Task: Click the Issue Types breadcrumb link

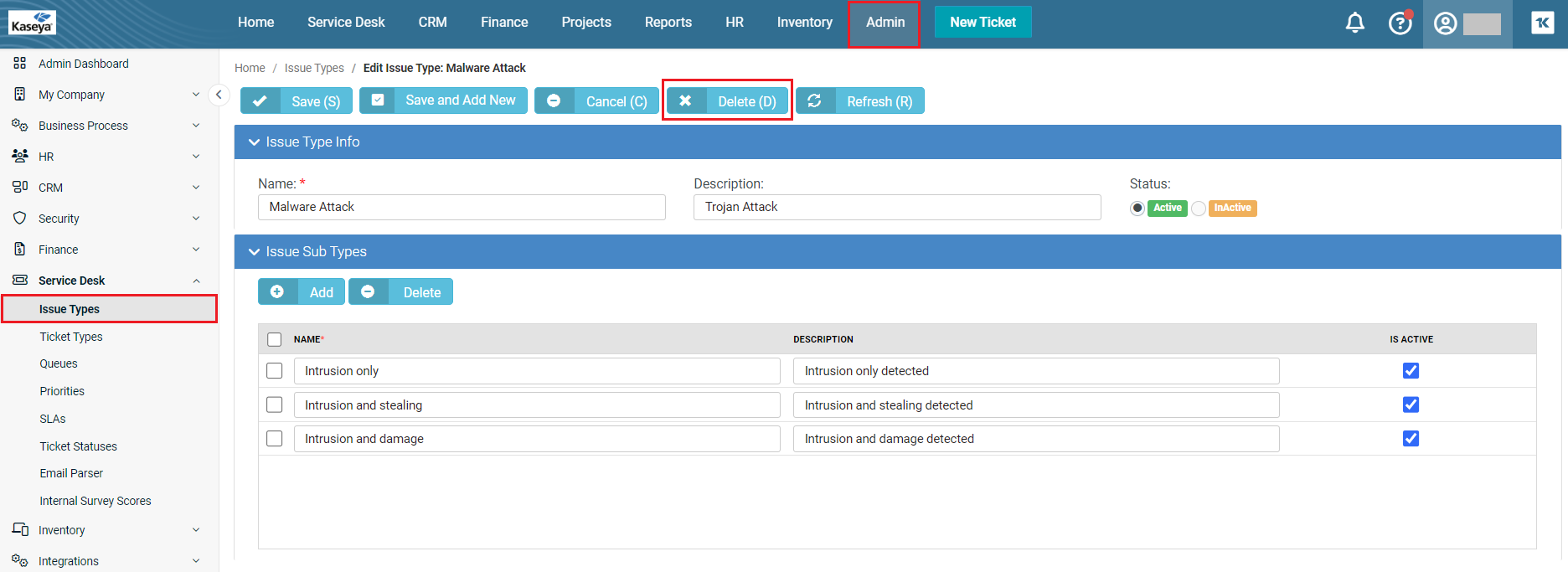Action: (x=314, y=68)
